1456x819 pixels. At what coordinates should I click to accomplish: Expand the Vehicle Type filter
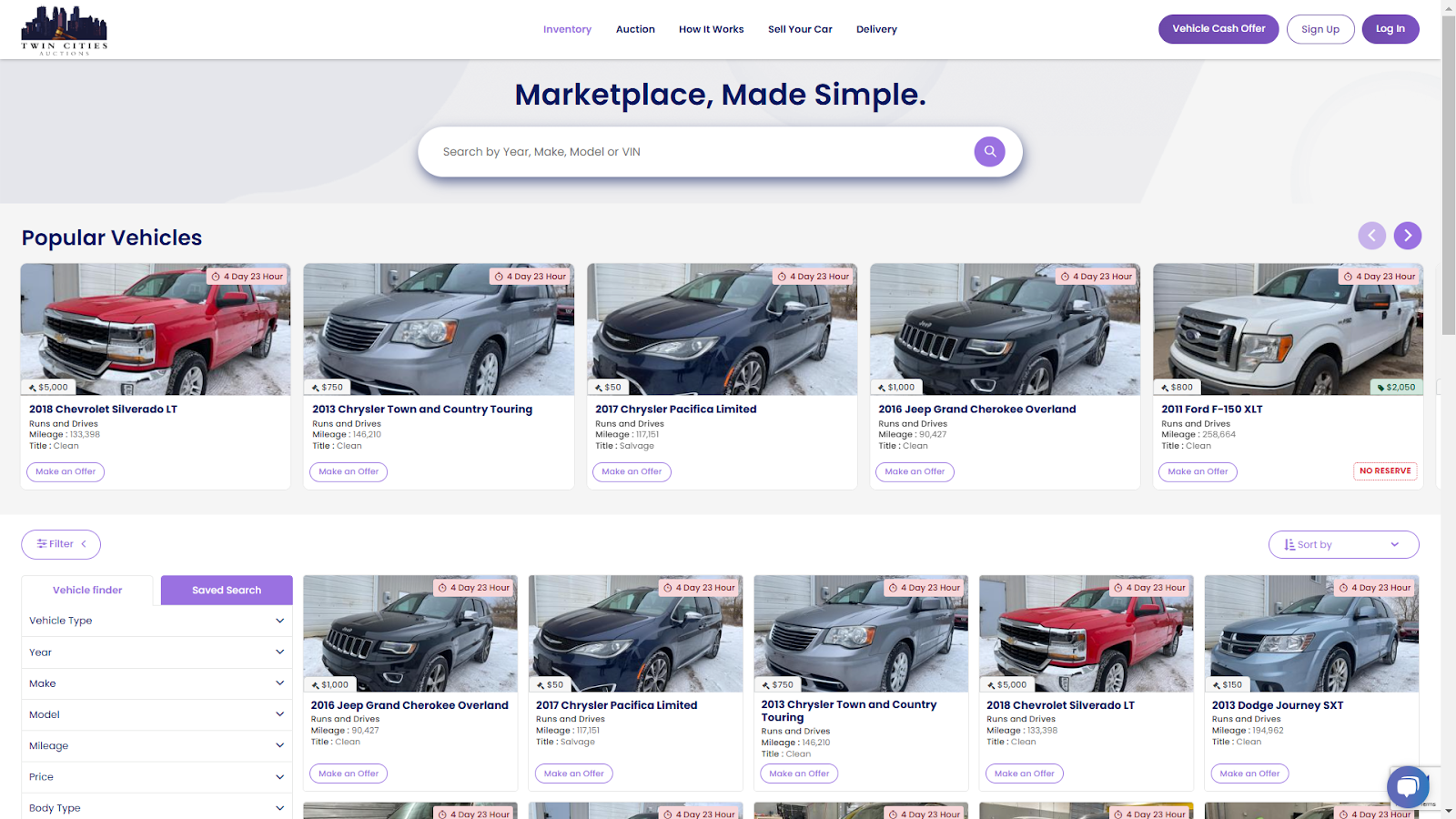157,621
